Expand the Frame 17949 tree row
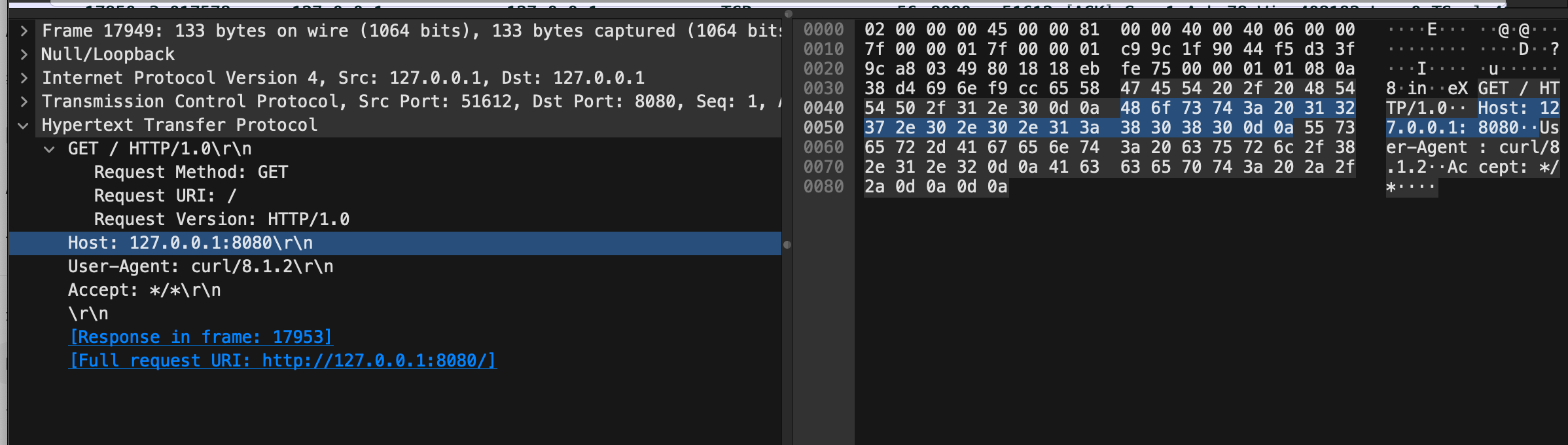This screenshot has height=445, width=1568. (24, 31)
